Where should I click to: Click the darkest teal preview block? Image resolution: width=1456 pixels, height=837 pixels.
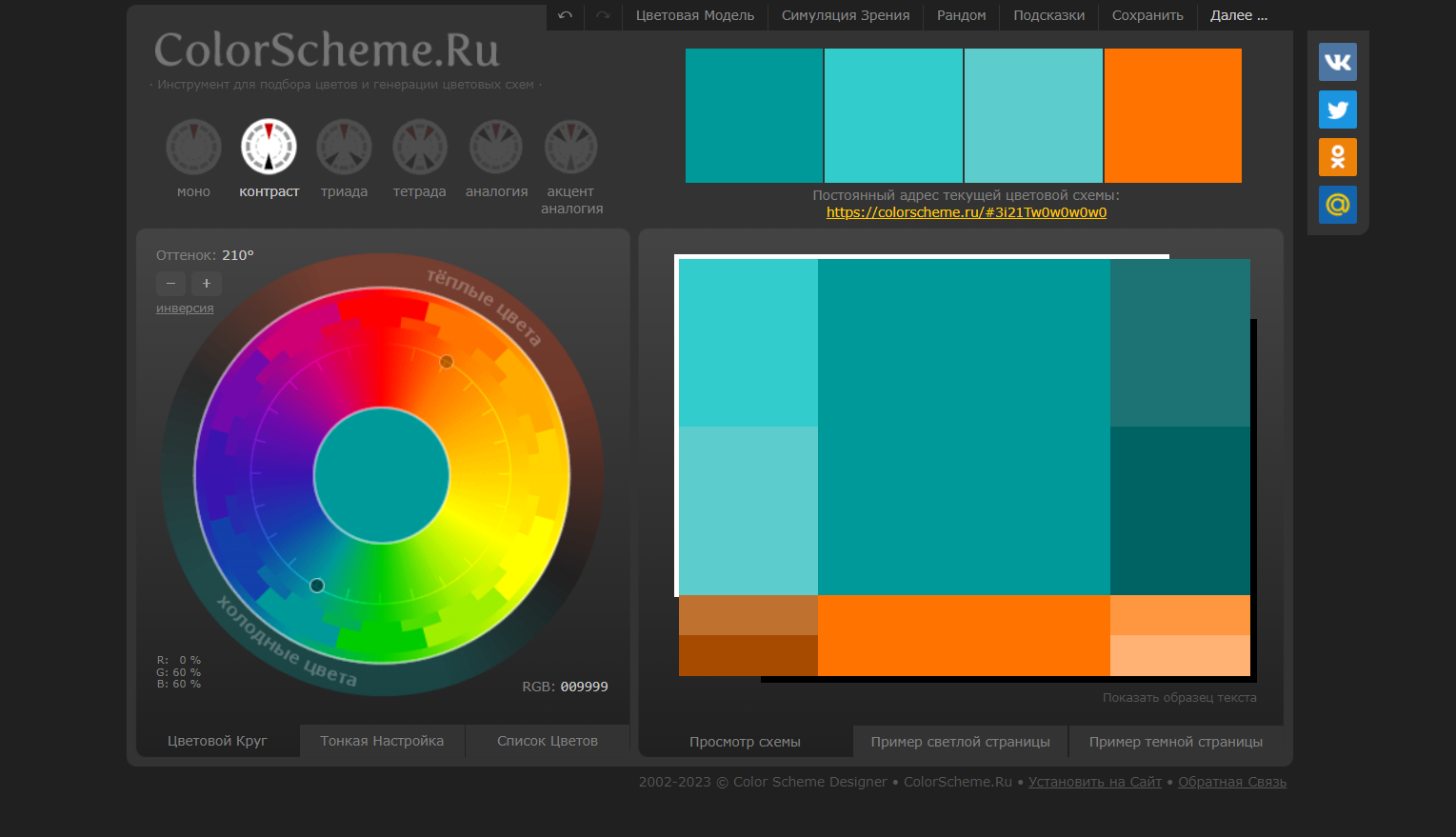point(1180,510)
